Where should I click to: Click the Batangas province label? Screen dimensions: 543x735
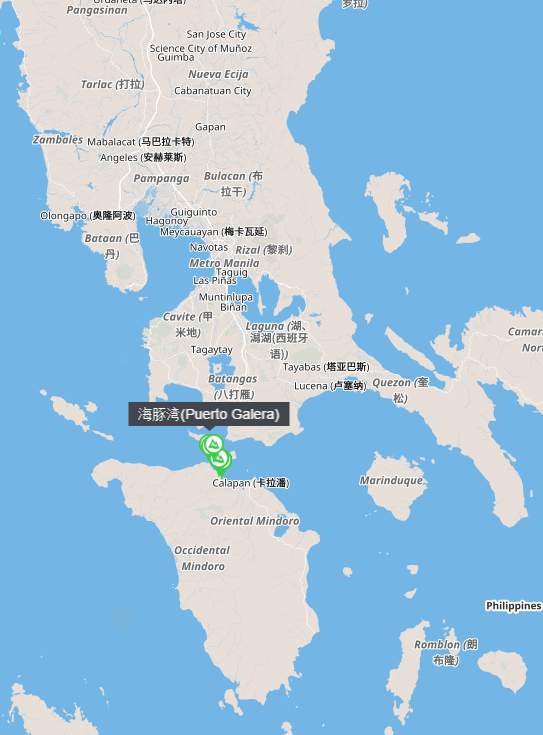[x=233, y=386]
